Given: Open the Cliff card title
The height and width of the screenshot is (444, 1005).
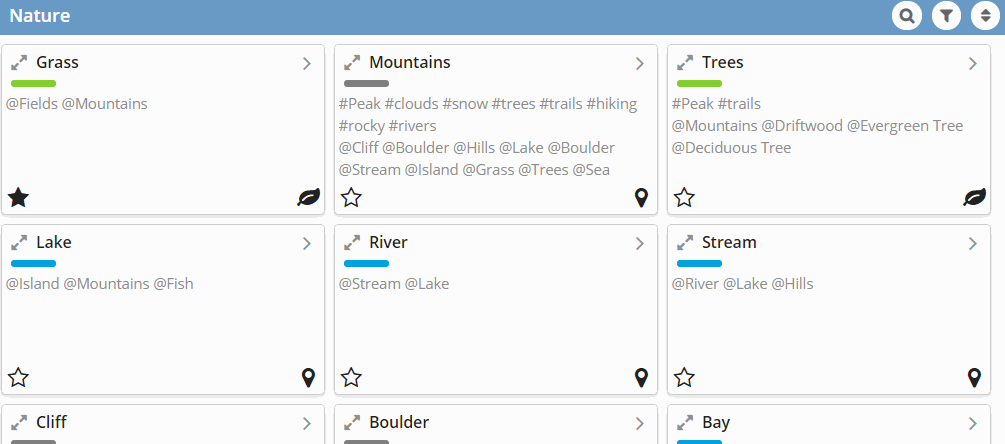Looking at the screenshot, I should [51, 422].
